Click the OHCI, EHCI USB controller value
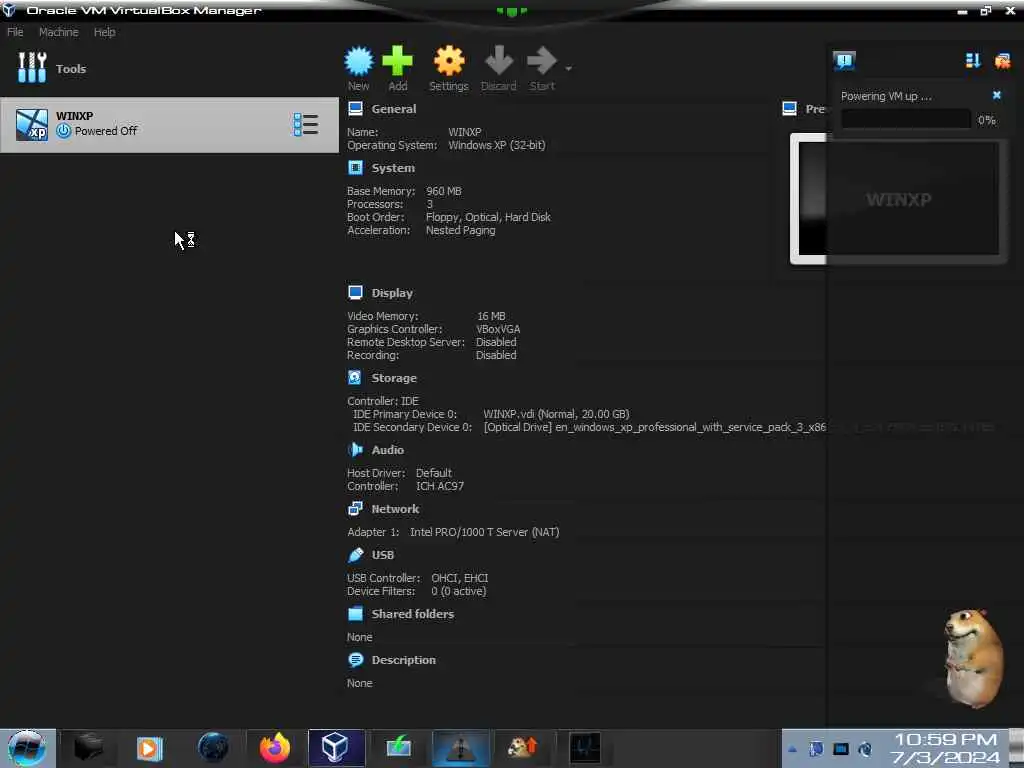The height and width of the screenshot is (768, 1024). click(x=459, y=578)
